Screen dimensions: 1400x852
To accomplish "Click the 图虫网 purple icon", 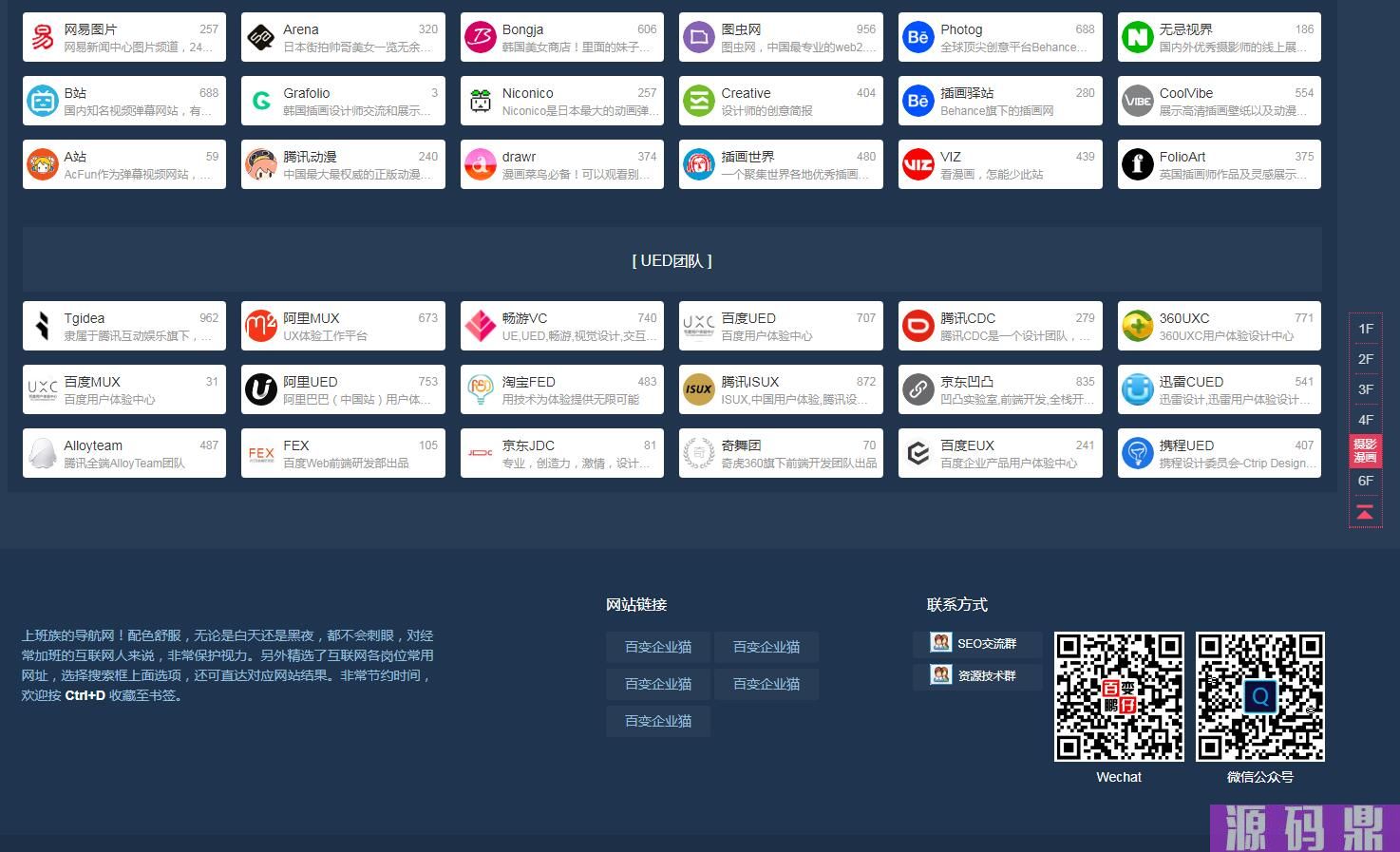I will (x=699, y=37).
